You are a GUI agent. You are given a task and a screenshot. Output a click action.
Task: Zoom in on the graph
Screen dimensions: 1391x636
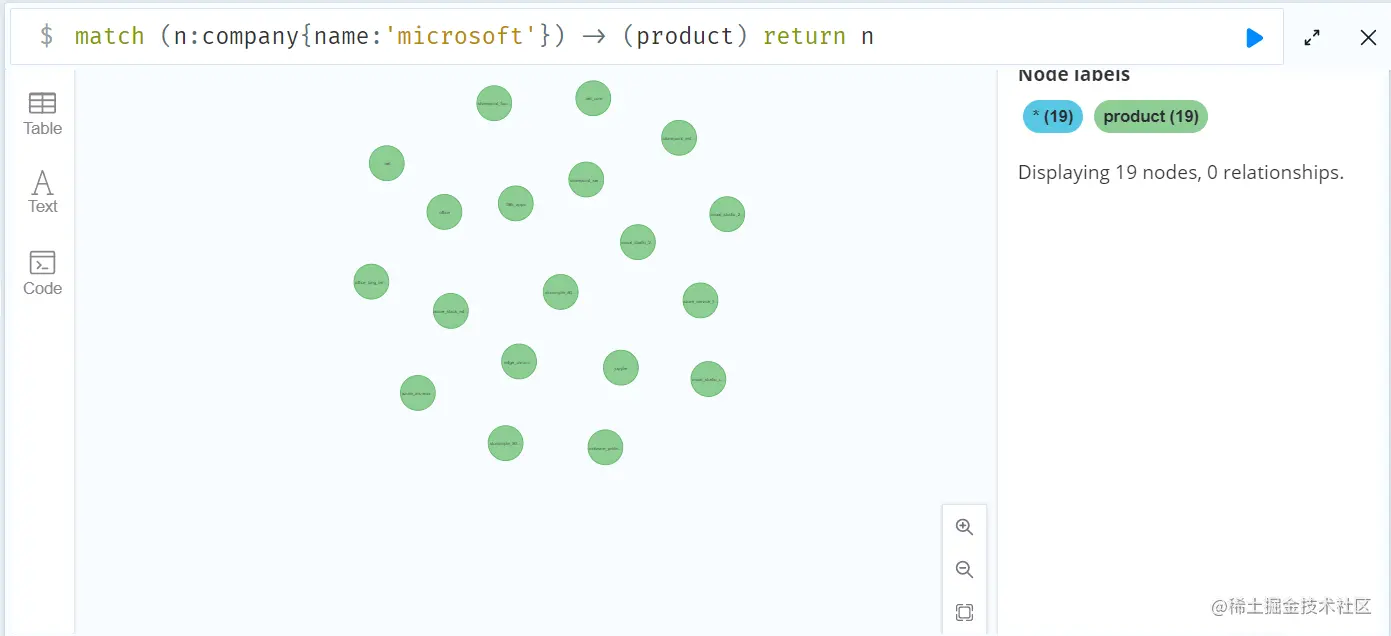pos(964,527)
